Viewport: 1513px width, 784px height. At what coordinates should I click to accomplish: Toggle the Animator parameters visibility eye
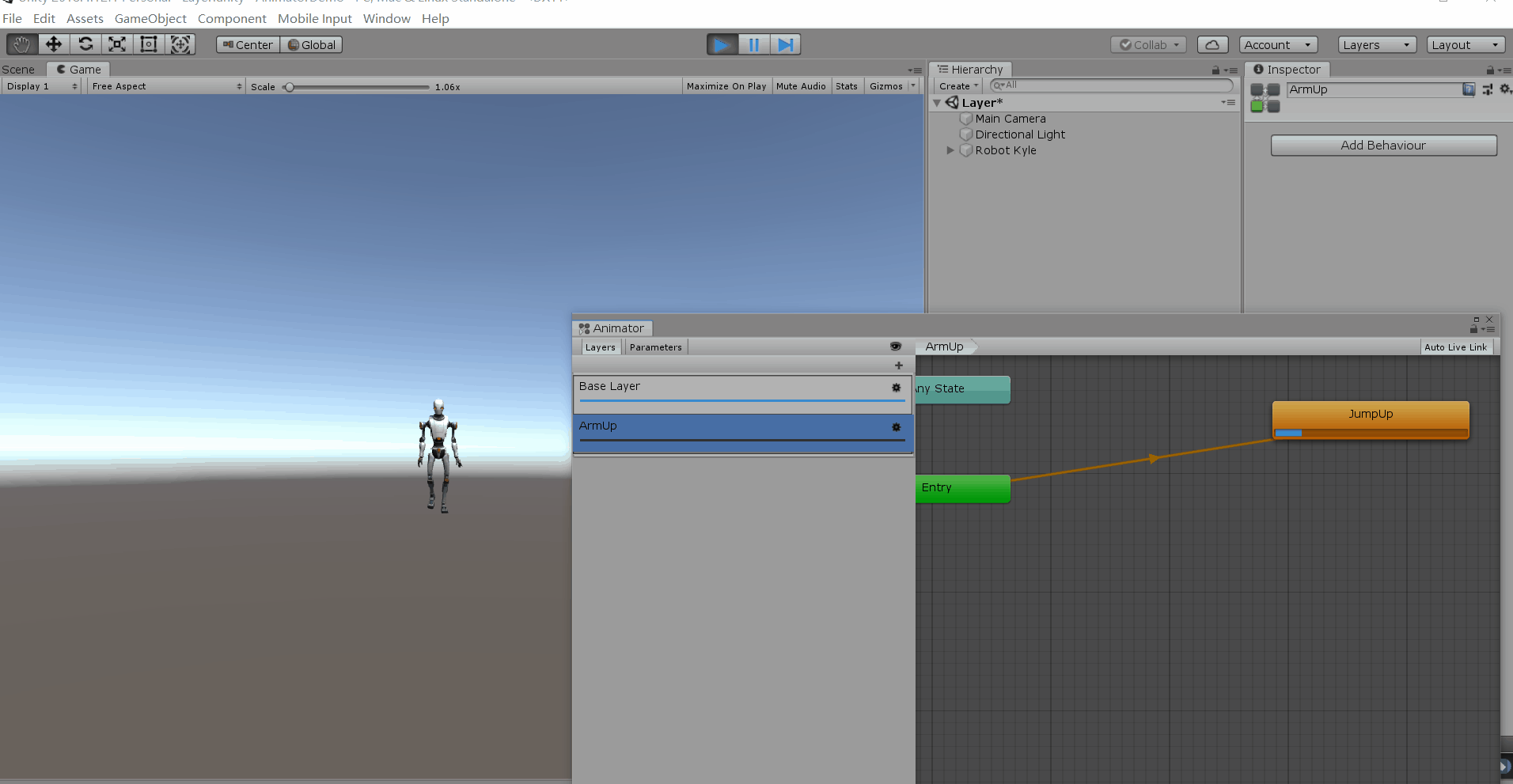click(x=896, y=347)
